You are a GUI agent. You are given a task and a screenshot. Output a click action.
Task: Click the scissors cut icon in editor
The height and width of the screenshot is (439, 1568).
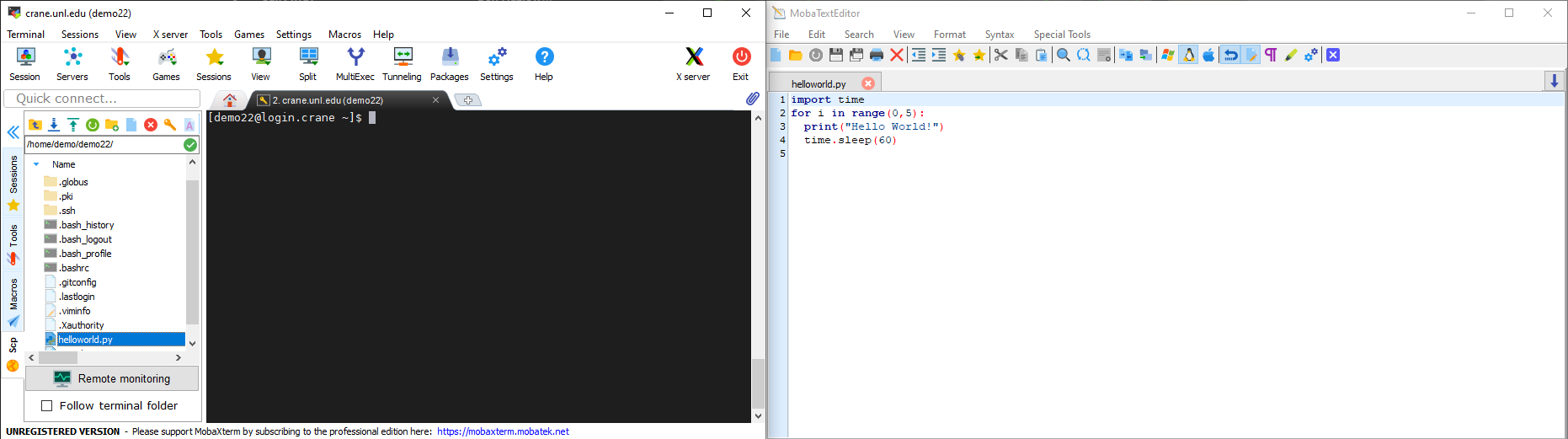click(x=1000, y=55)
